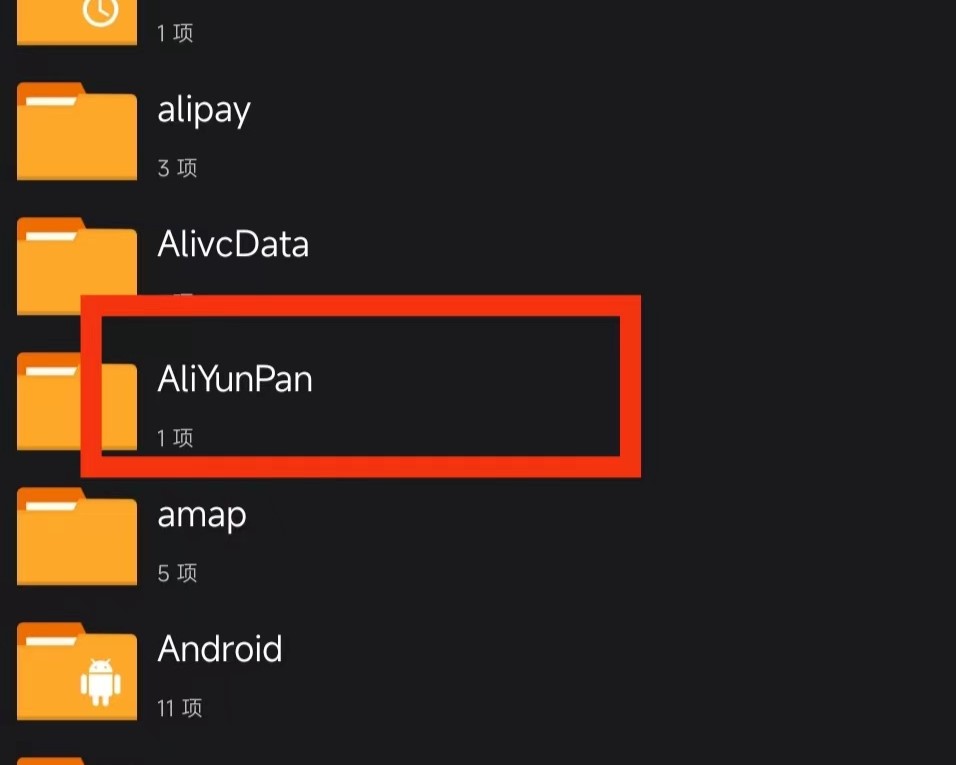Click the "3 项" count under alipay
The image size is (956, 765).
tap(177, 168)
